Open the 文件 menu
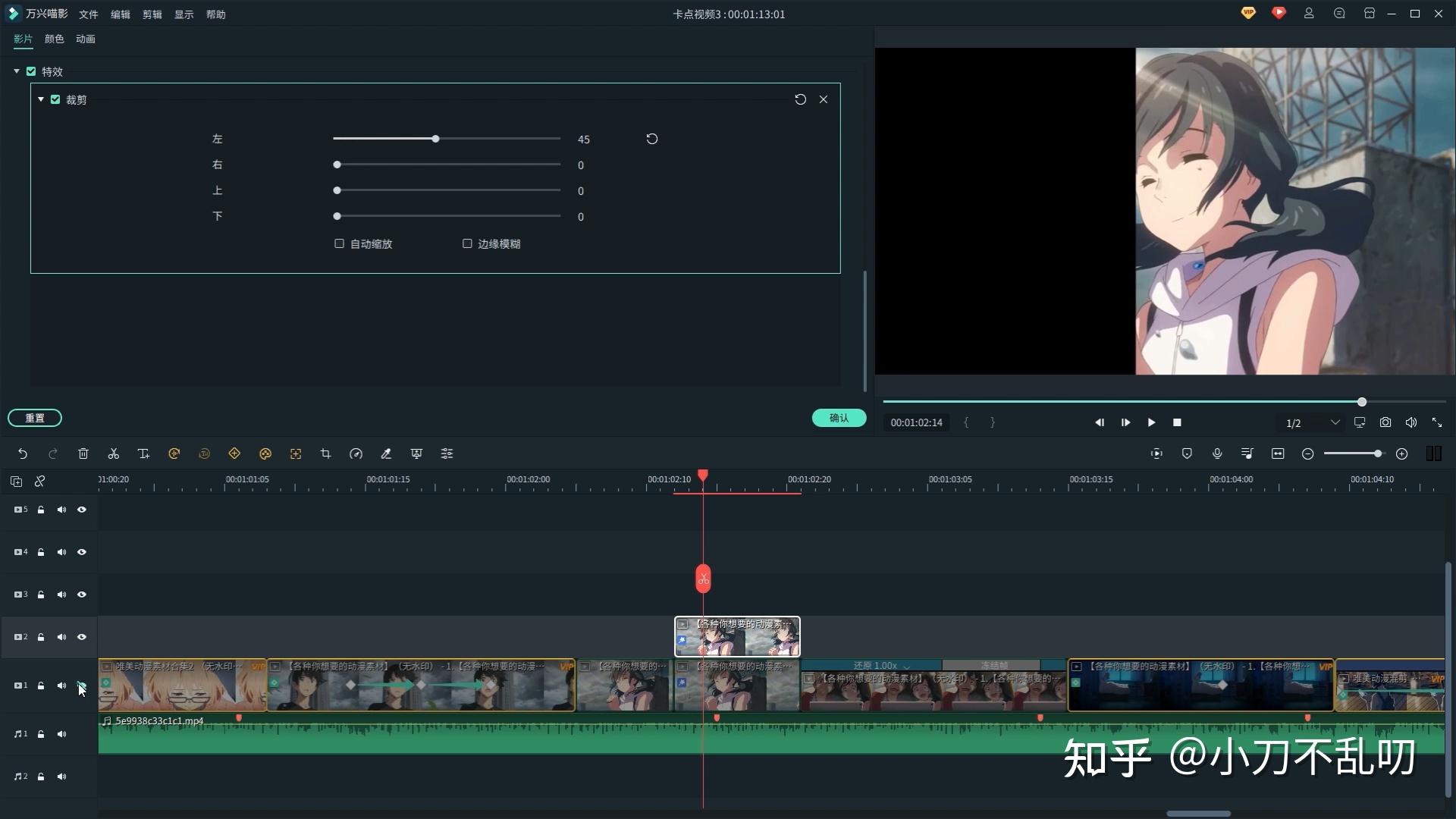Image resolution: width=1456 pixels, height=819 pixels. click(89, 14)
